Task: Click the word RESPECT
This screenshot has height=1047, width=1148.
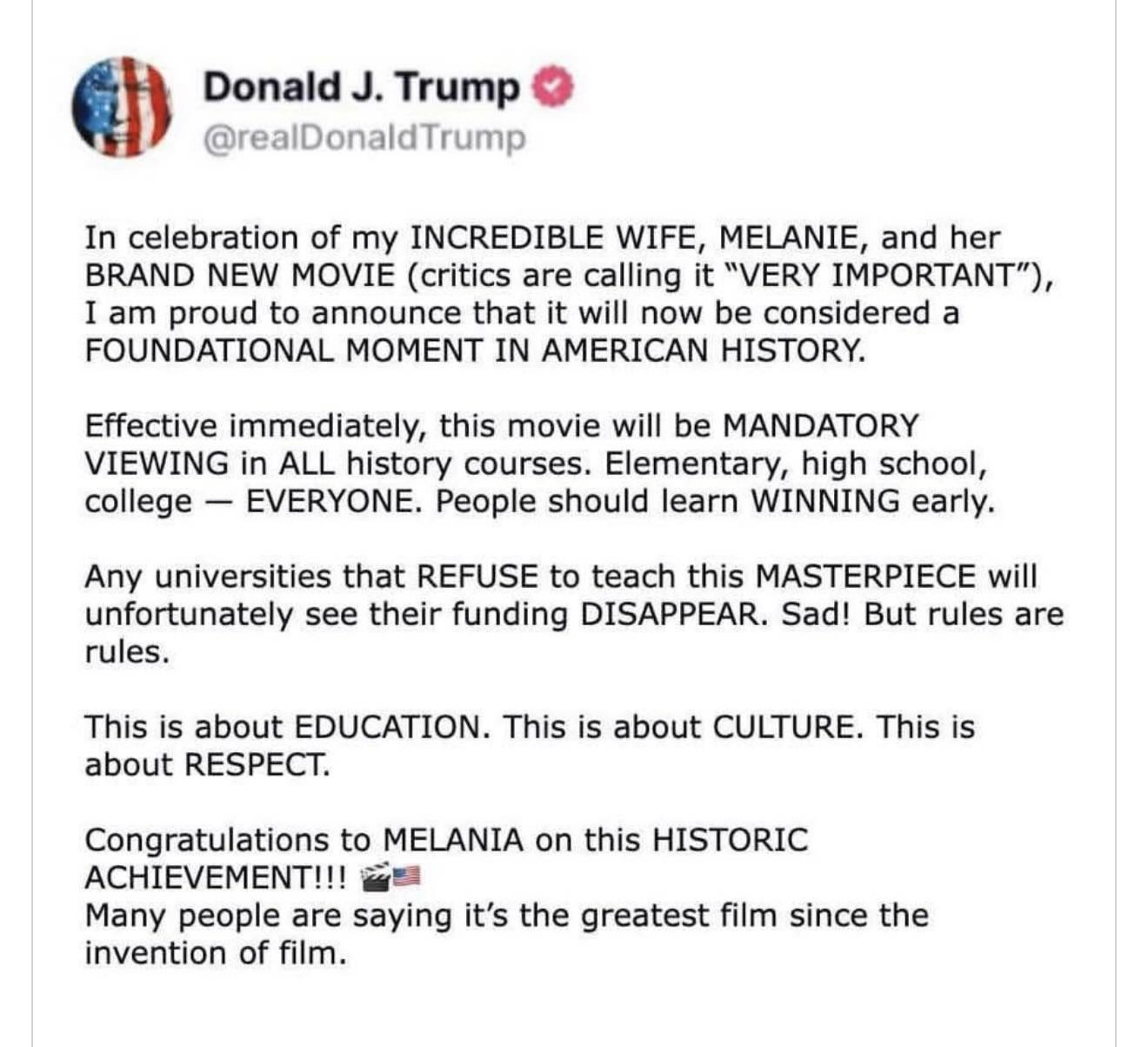Action: point(257,764)
